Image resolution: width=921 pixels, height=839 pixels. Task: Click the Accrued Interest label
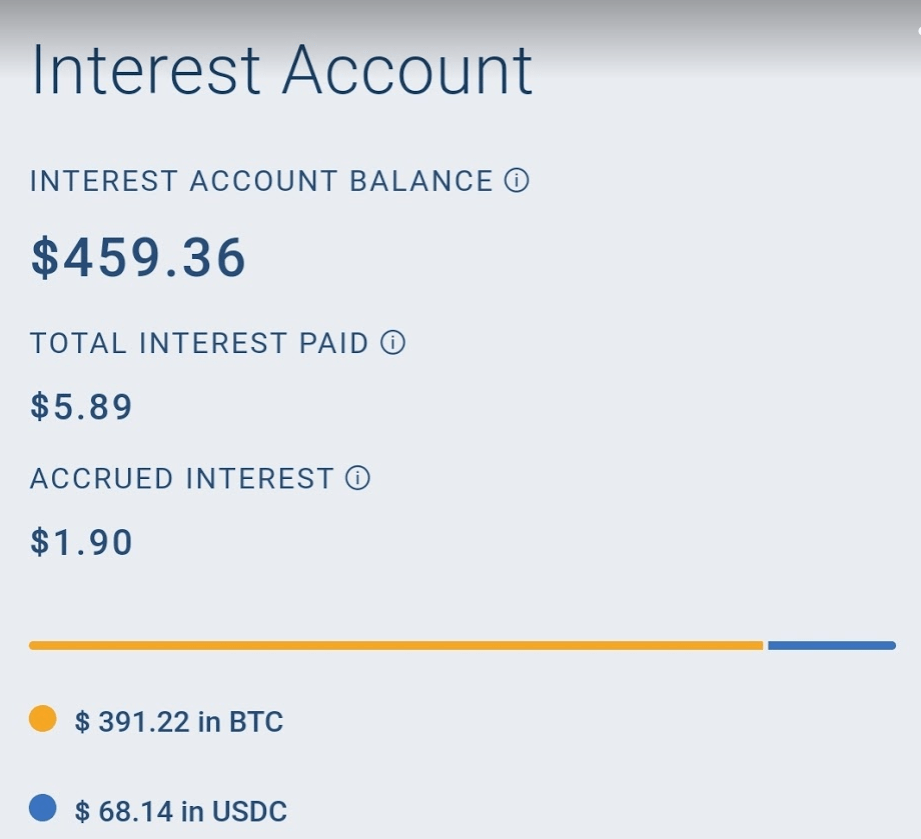pyautogui.click(x=181, y=478)
